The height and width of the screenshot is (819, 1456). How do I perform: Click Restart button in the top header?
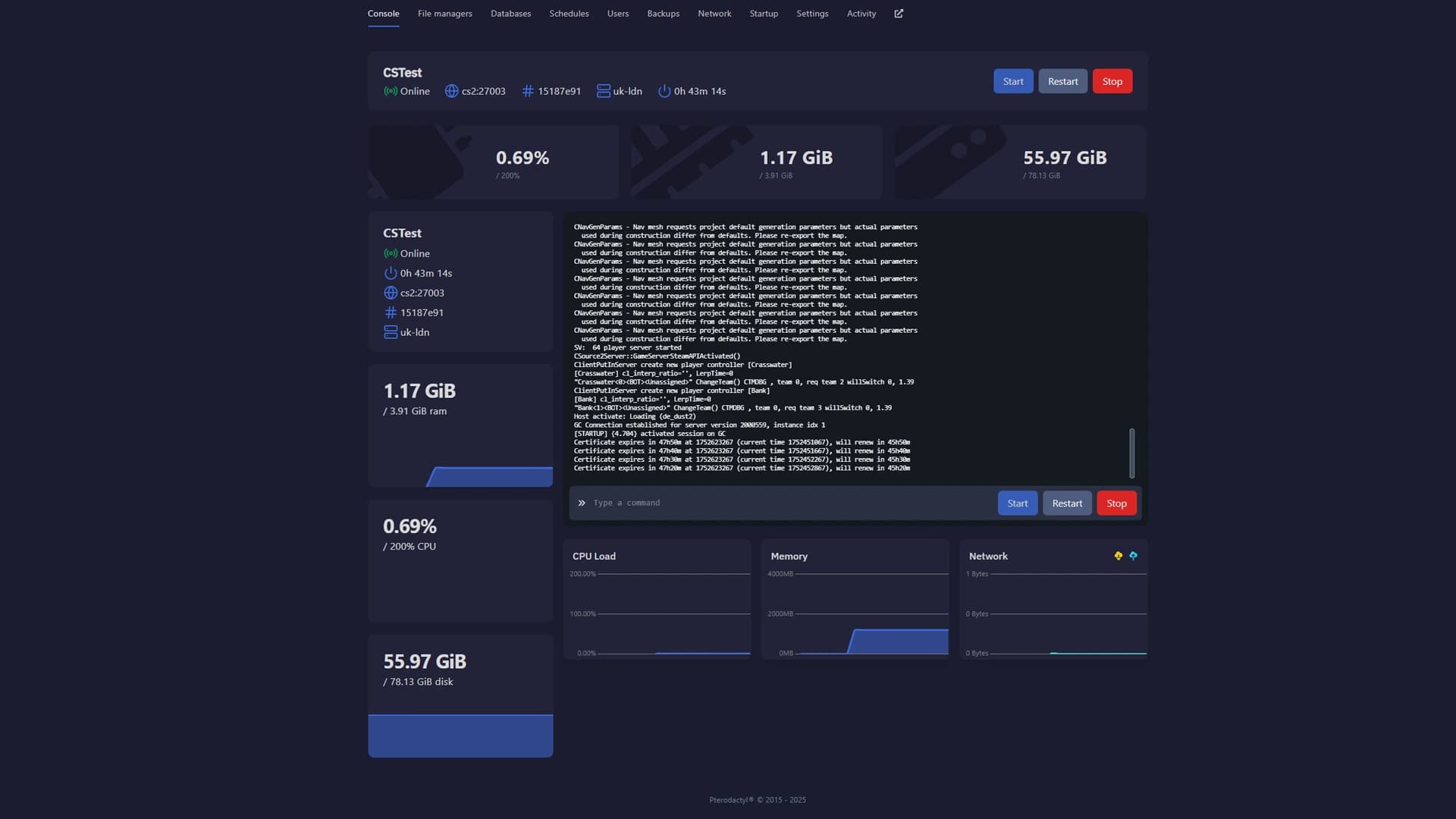(1062, 81)
